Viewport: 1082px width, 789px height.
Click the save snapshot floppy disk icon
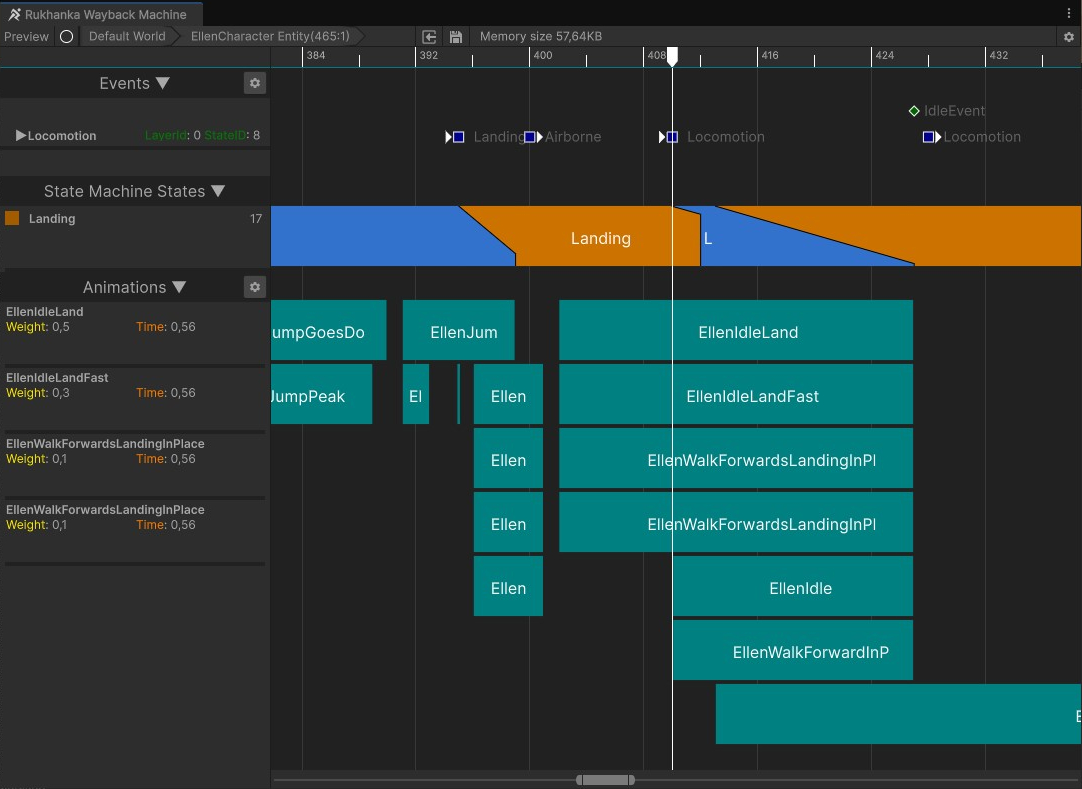point(456,36)
